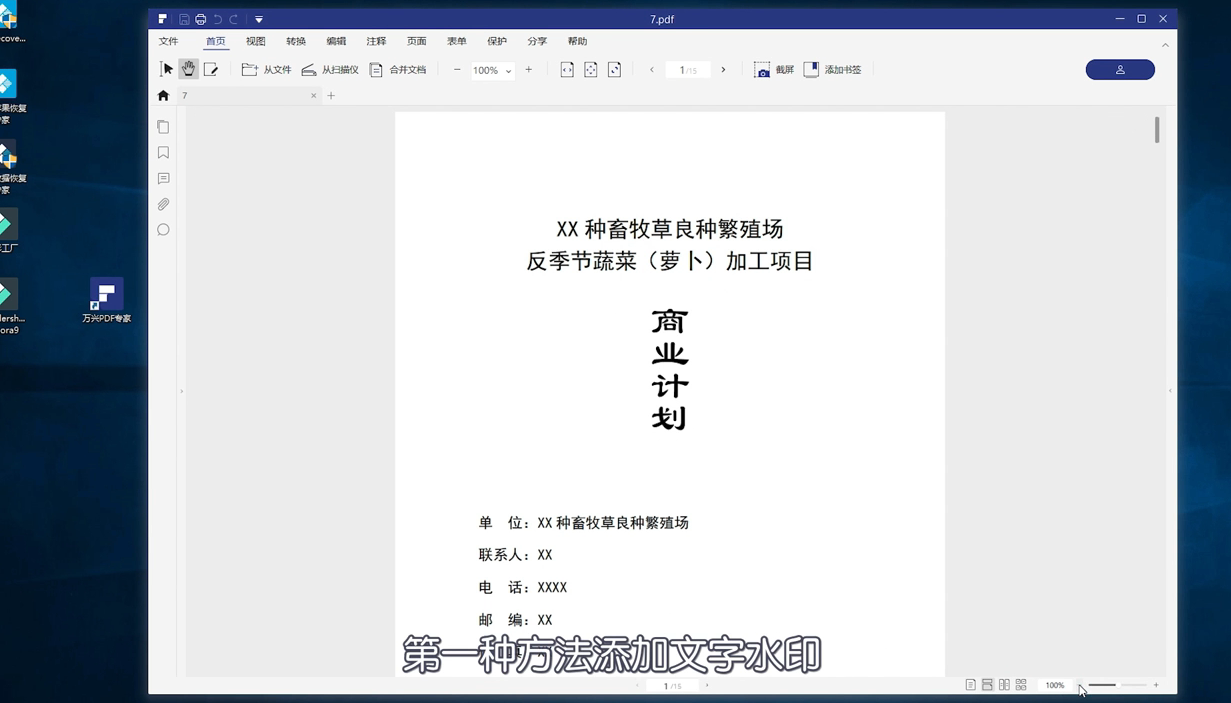Add a bookmark with 添加书签
Screen dimensions: 1231x703
(x=832, y=70)
